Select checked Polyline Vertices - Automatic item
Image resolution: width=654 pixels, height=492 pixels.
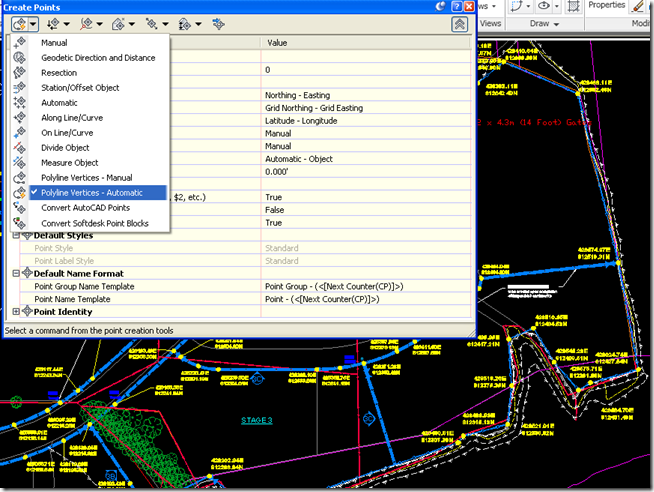[98, 193]
